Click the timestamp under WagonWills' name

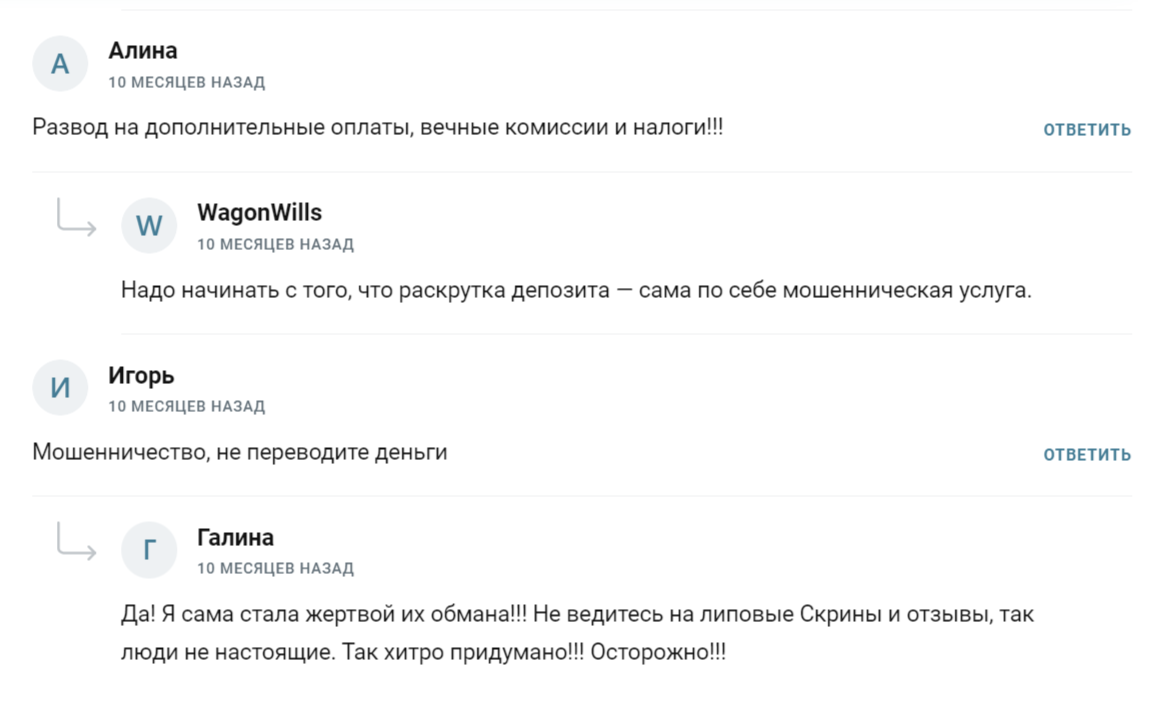click(275, 244)
